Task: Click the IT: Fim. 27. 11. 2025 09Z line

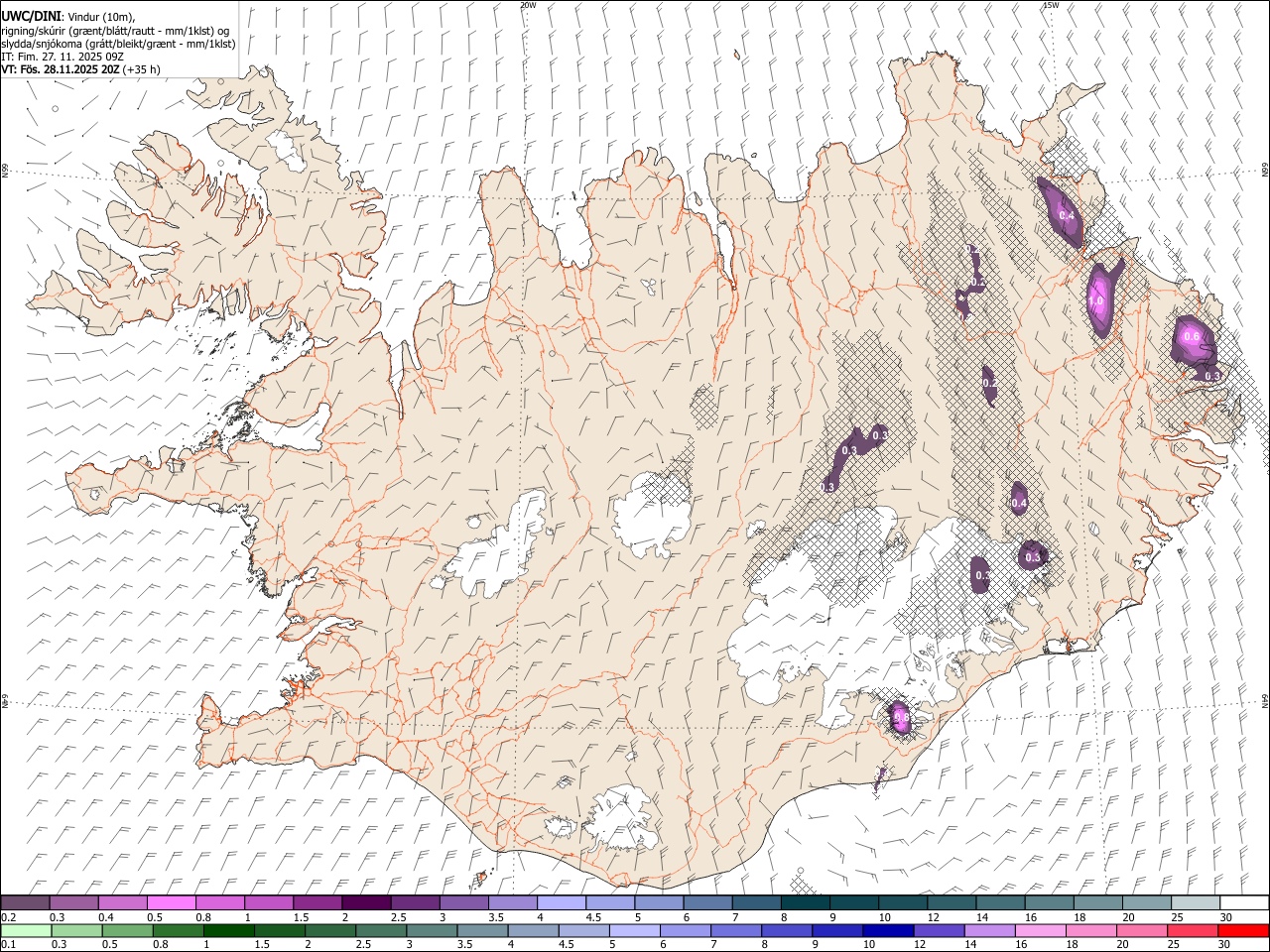Action: pos(63,57)
